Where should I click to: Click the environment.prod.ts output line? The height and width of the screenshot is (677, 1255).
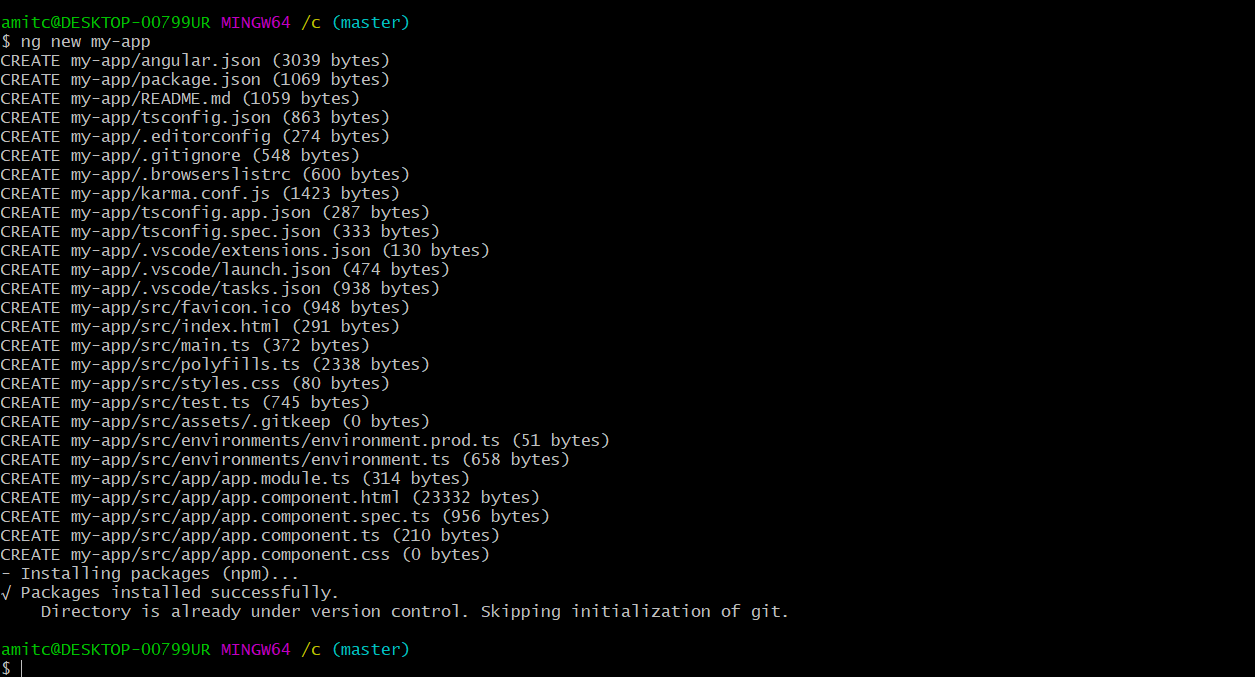pos(305,440)
